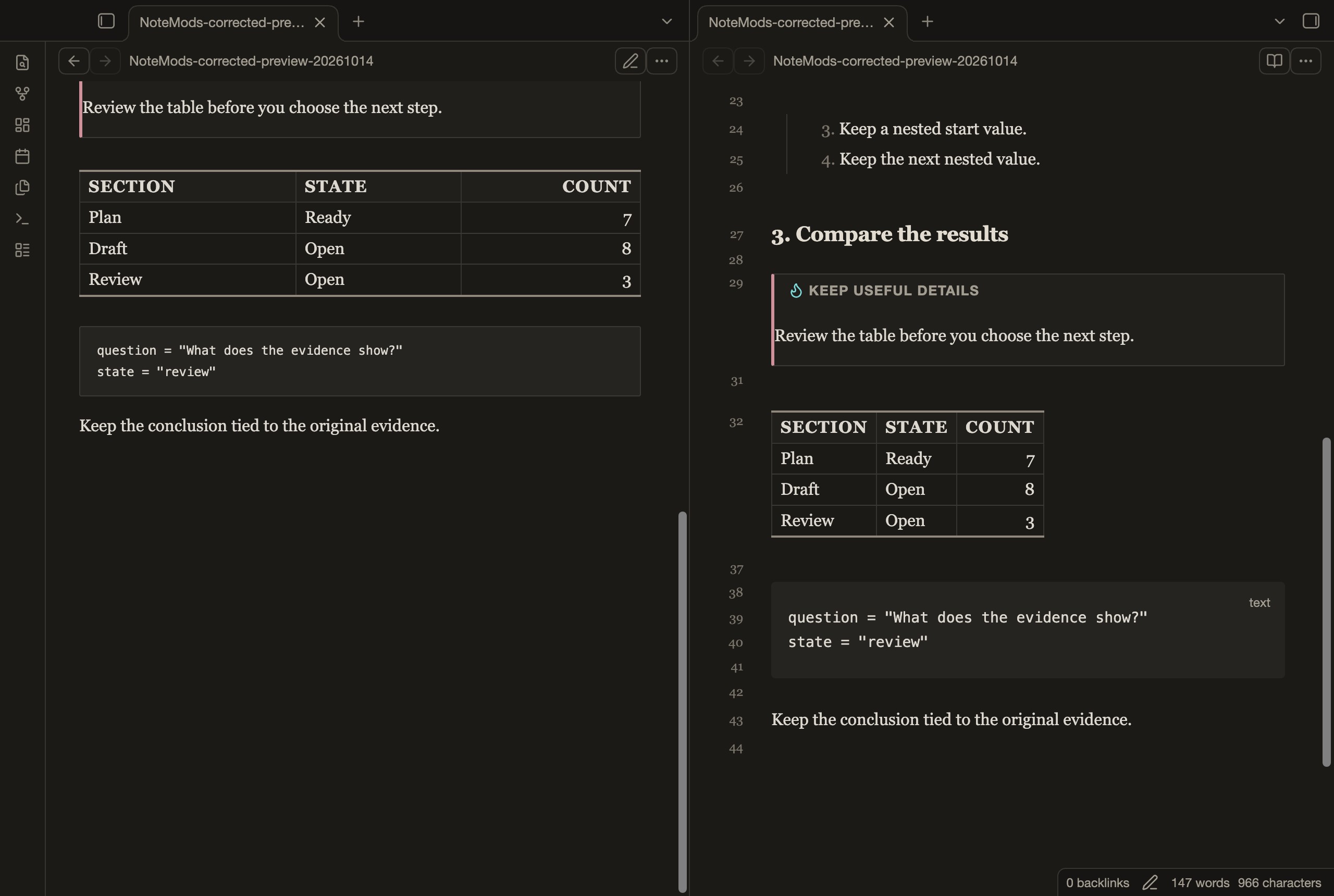1334x896 pixels.
Task: Open quick switcher file icon in ribbon
Action: (x=22, y=63)
